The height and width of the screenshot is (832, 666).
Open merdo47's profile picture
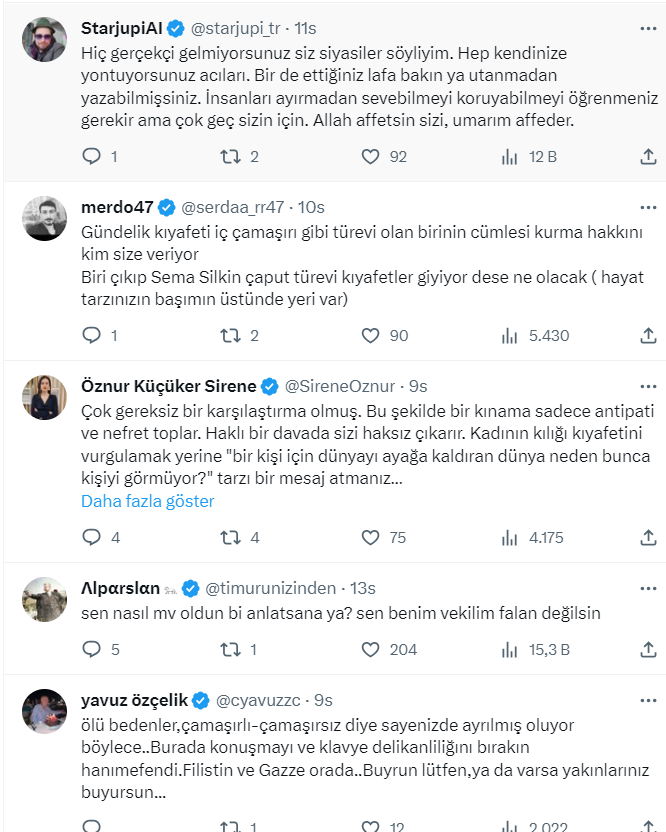click(44, 217)
